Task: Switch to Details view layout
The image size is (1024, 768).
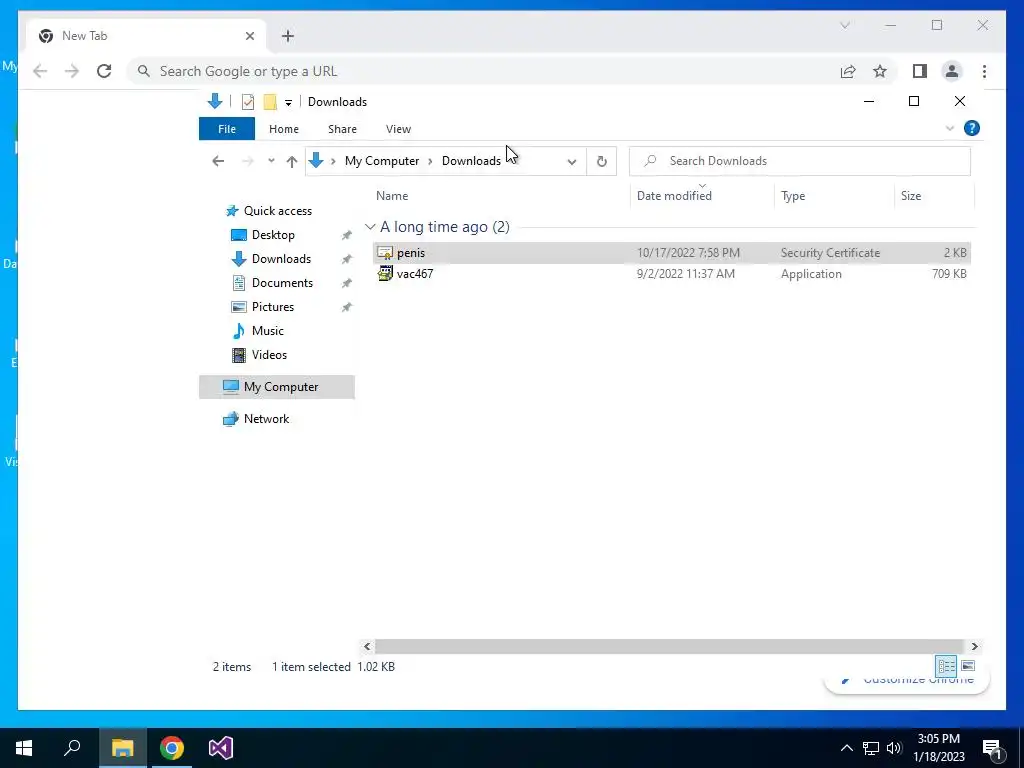Action: coord(946,666)
